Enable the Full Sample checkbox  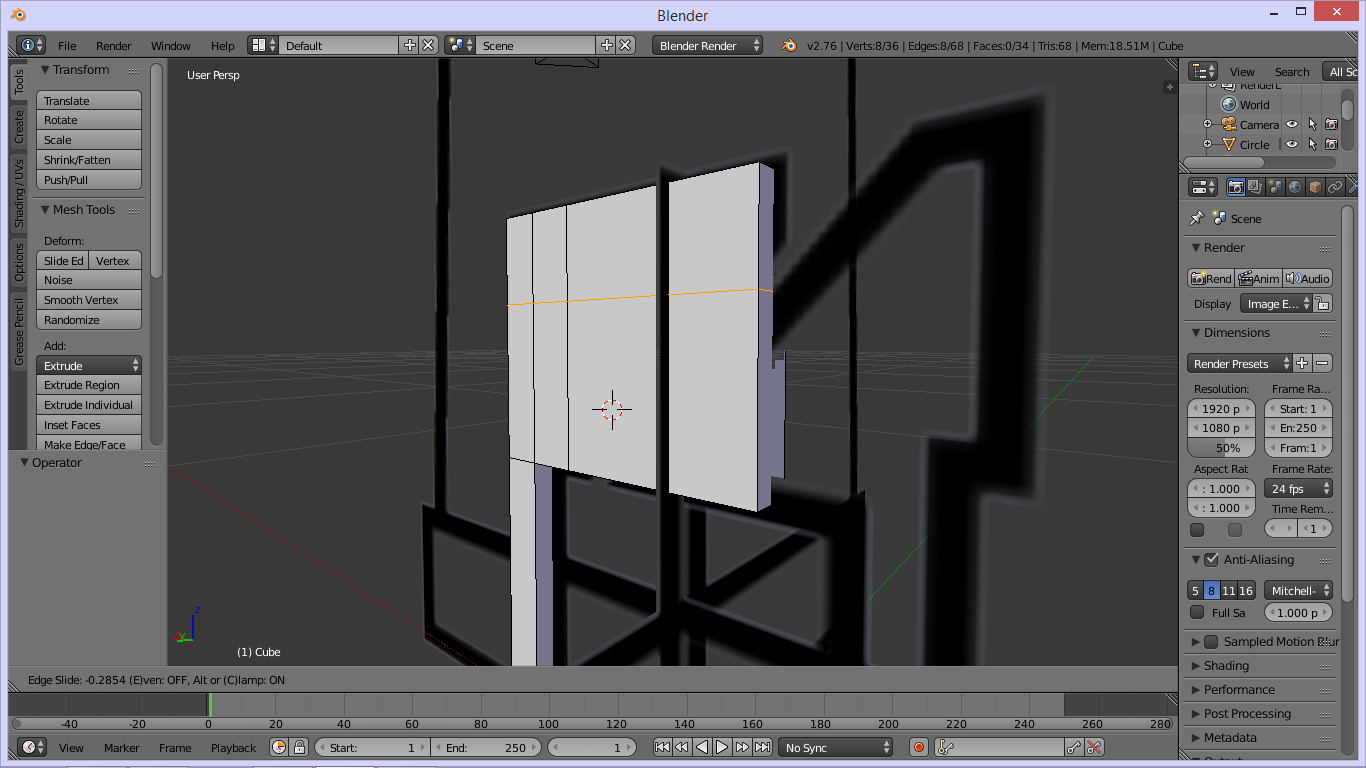[1197, 612]
